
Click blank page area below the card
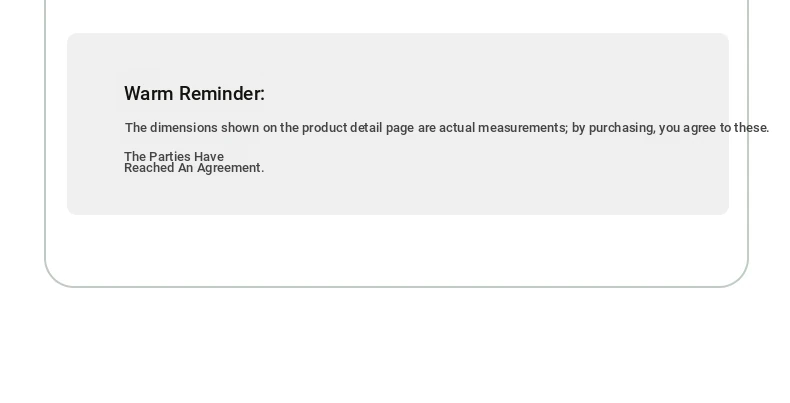coord(395,348)
